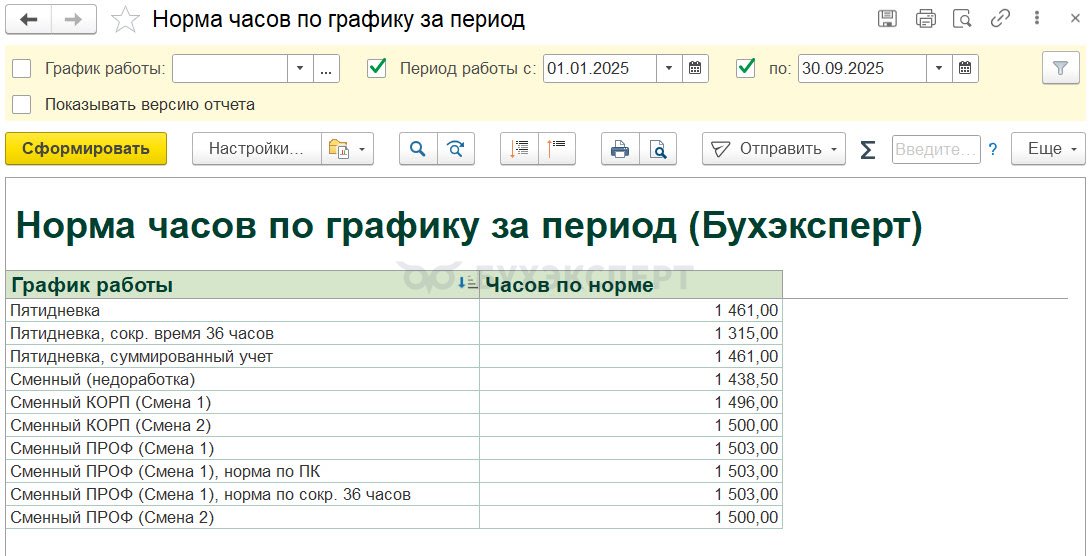Open the Еще menu
1091x556 pixels.
(1049, 149)
